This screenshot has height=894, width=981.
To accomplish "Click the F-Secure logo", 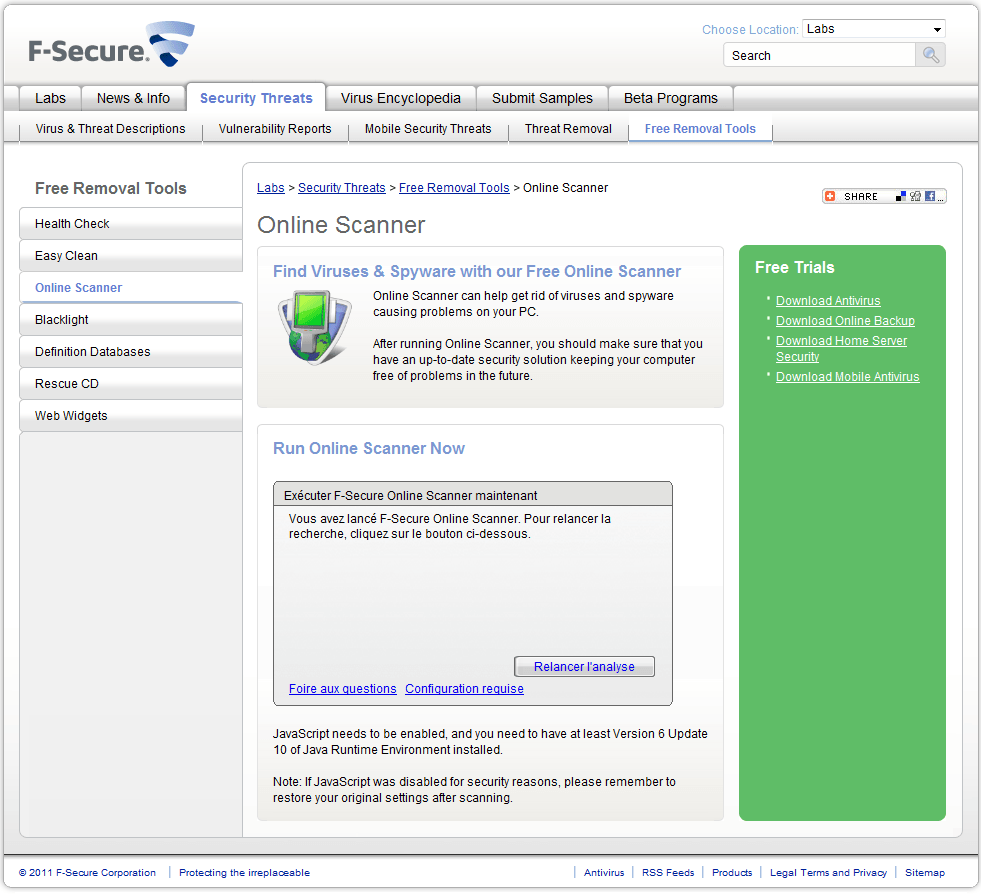I will coord(111,44).
